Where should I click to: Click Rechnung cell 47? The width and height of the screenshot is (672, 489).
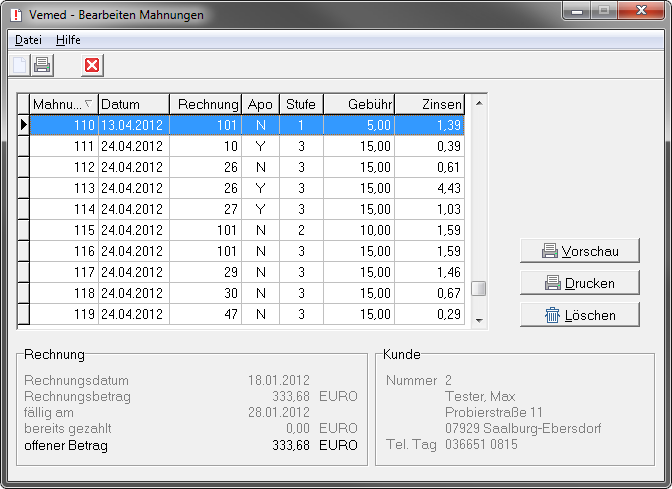point(205,314)
